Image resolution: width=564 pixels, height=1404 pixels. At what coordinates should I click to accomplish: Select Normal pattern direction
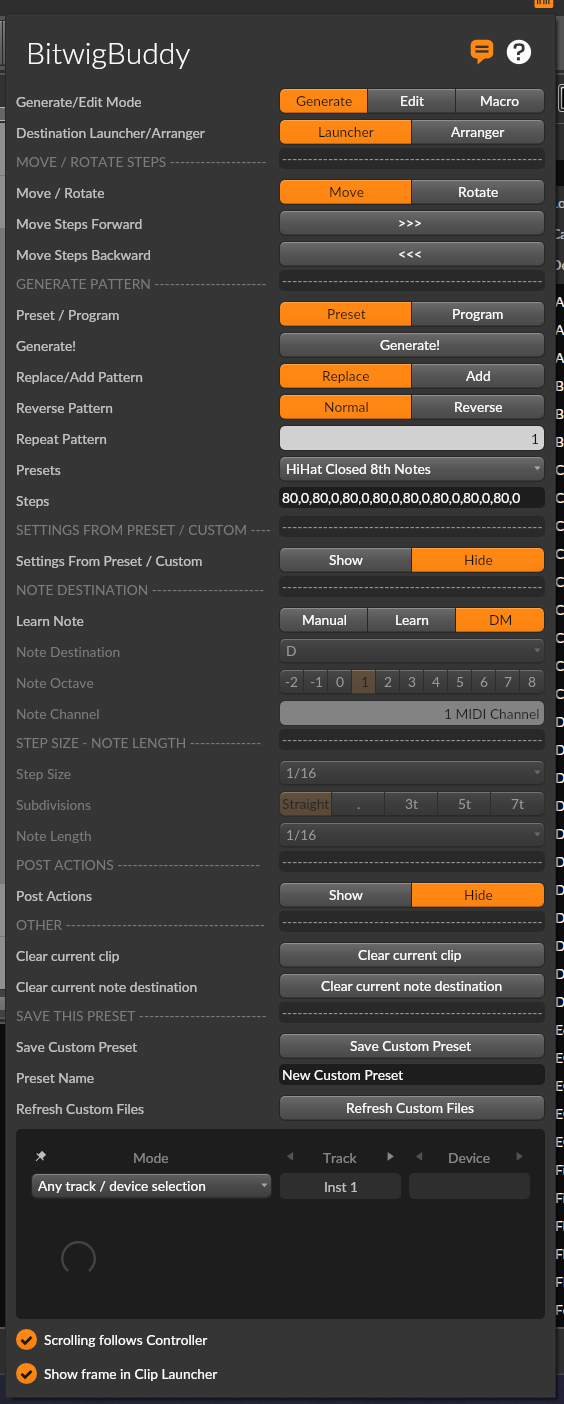pos(346,407)
